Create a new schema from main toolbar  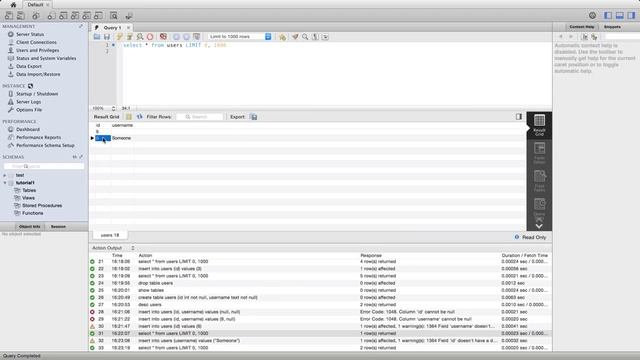pos(51,16)
